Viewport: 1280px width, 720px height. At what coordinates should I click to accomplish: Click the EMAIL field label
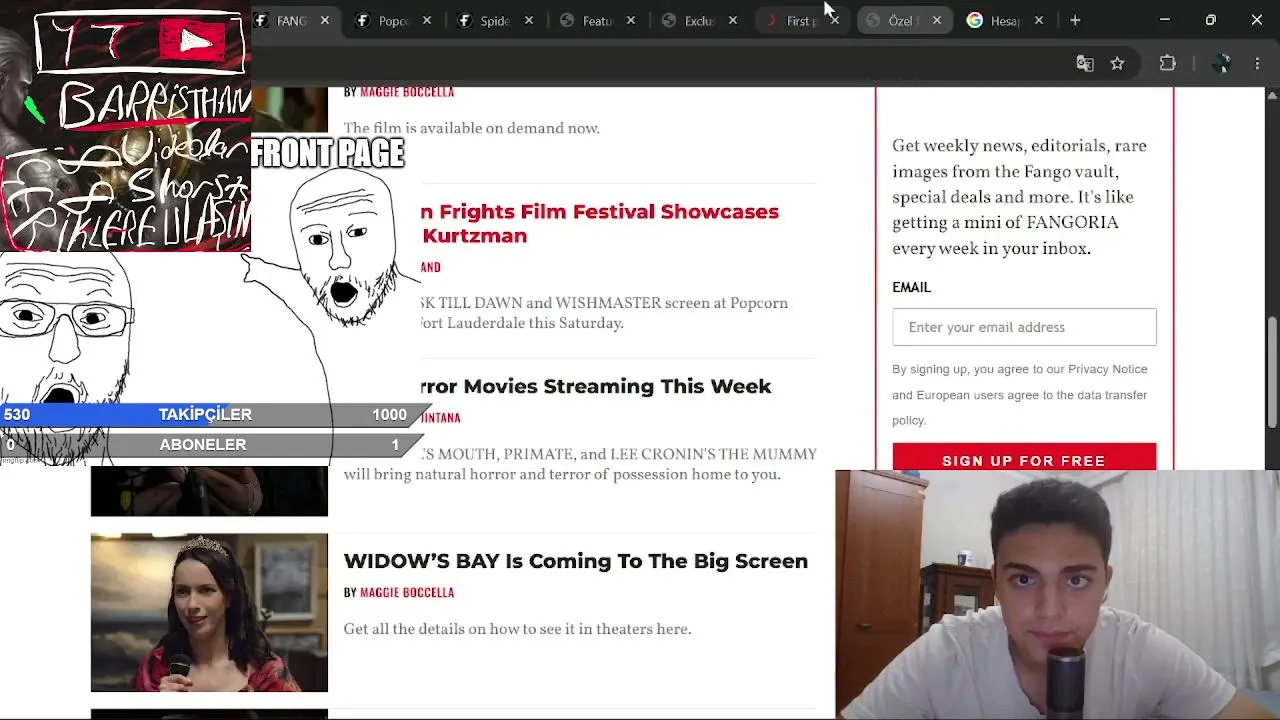pos(911,287)
